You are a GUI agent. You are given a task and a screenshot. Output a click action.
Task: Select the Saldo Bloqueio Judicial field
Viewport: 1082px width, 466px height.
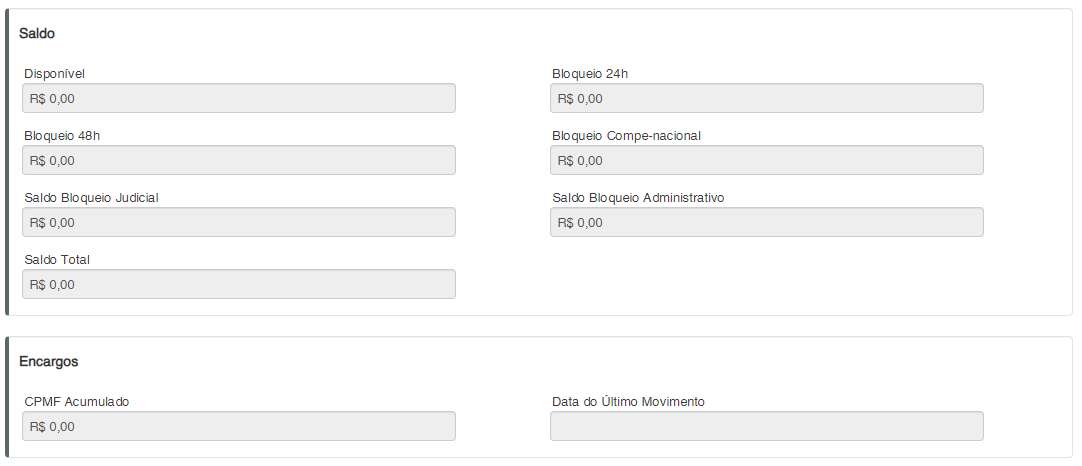tap(239, 222)
